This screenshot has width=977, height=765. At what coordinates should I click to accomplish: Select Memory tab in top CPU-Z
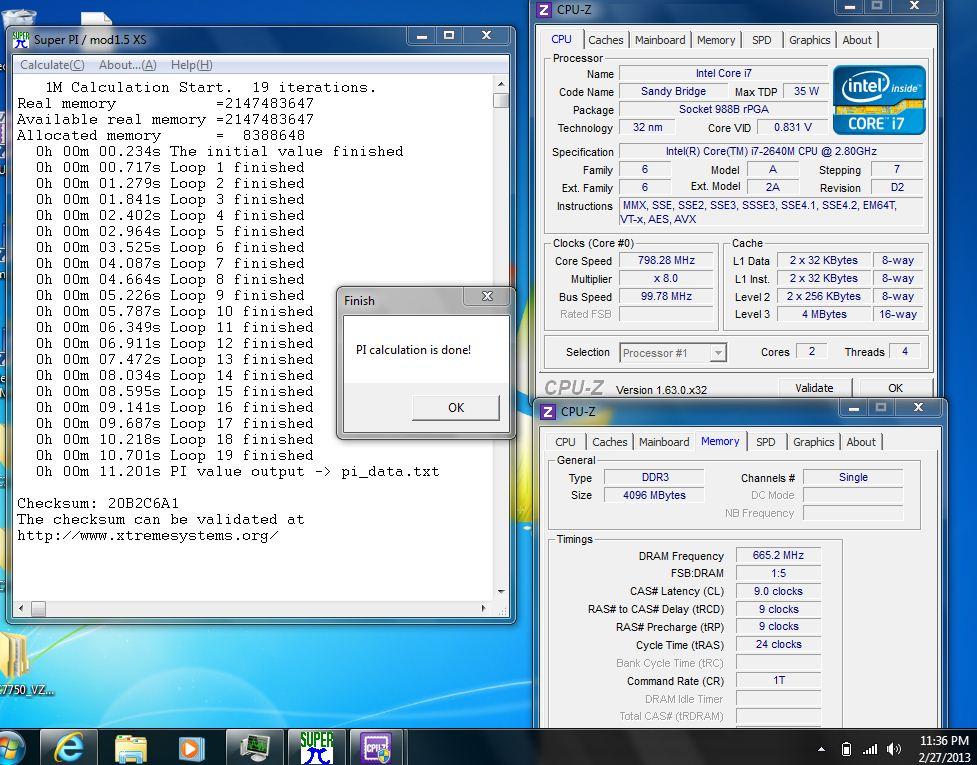(716, 40)
